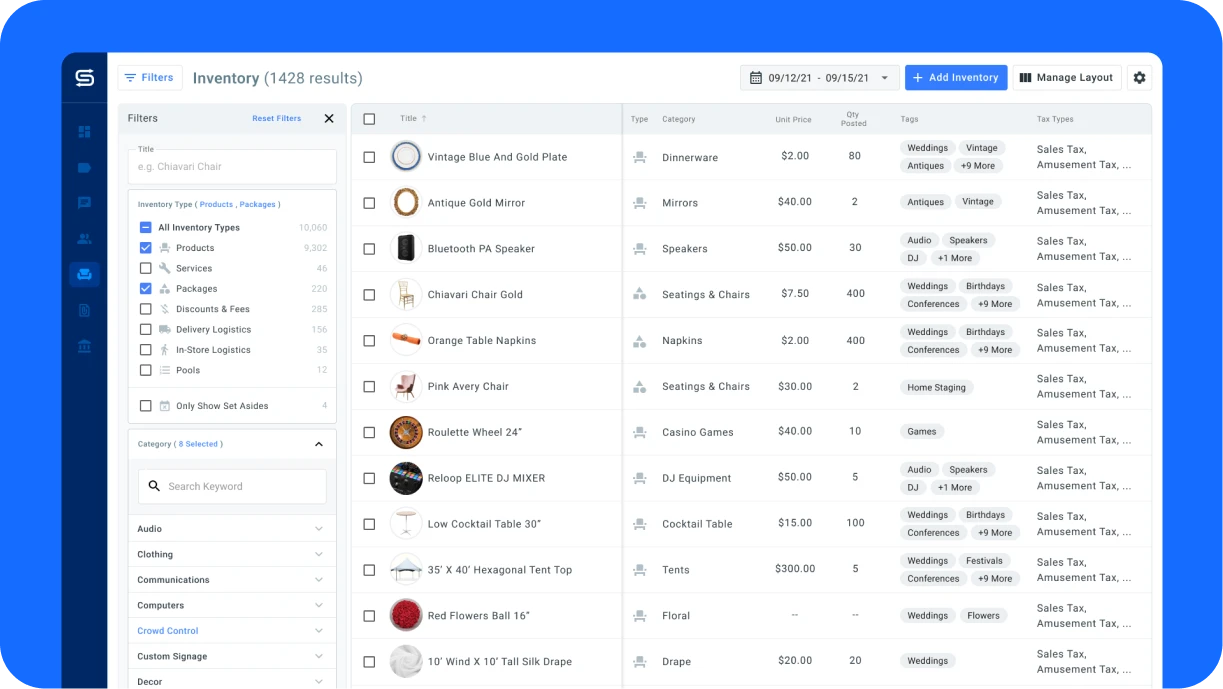The height and width of the screenshot is (689, 1223).
Task: Sort by the Title column header
Action: coord(408,119)
